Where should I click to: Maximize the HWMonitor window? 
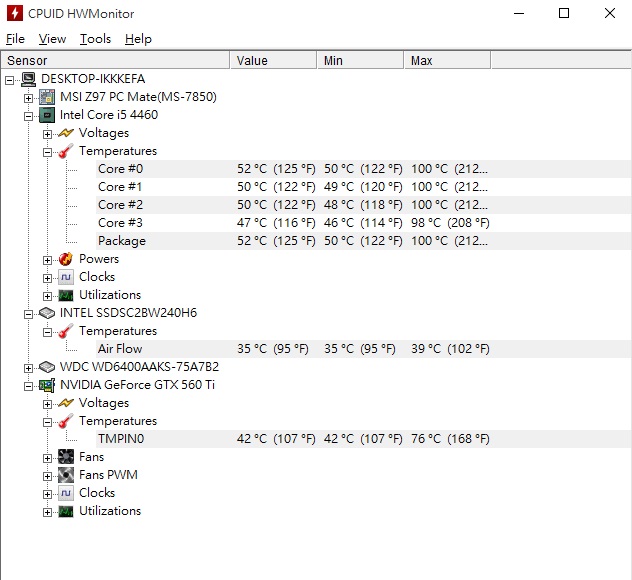click(564, 13)
